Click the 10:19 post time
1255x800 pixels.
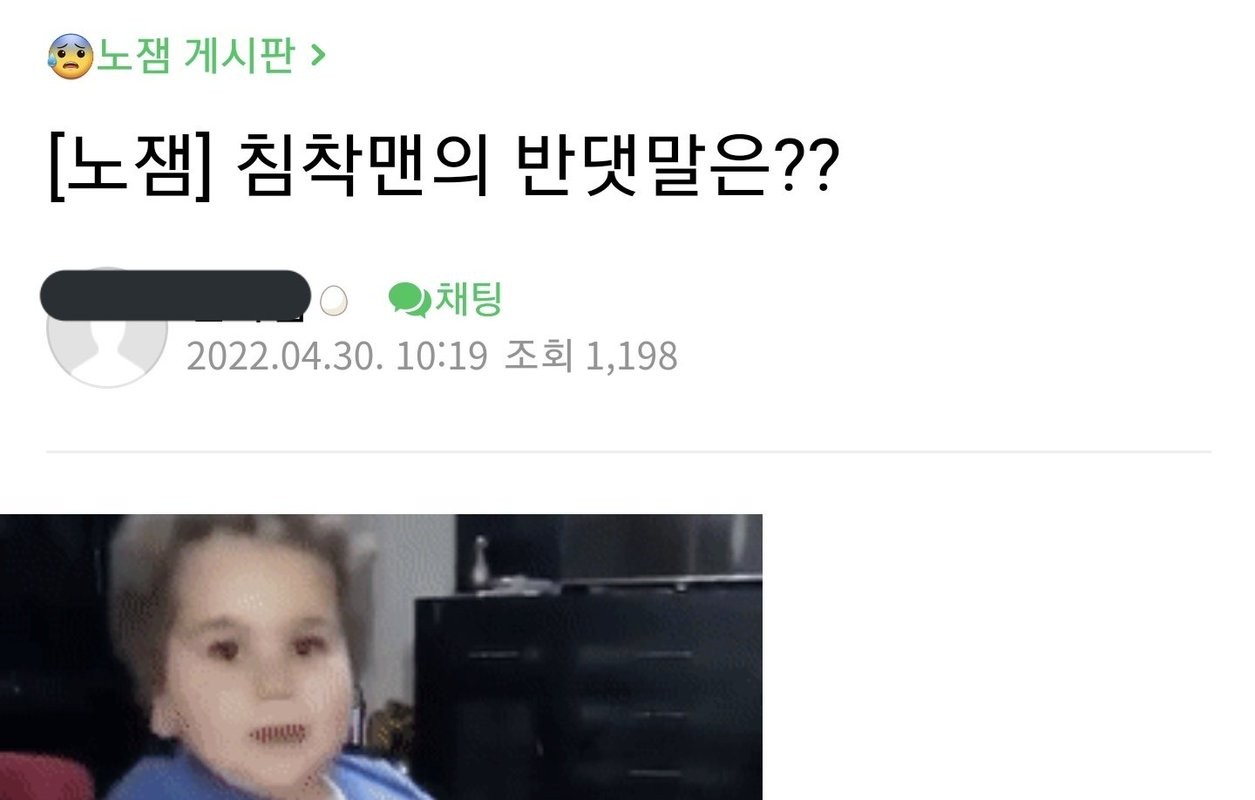441,356
